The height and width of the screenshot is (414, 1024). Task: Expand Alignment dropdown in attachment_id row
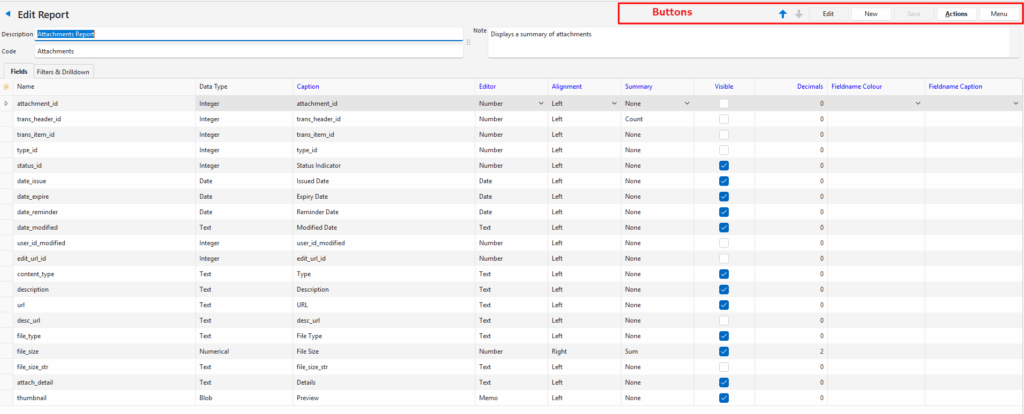click(614, 103)
